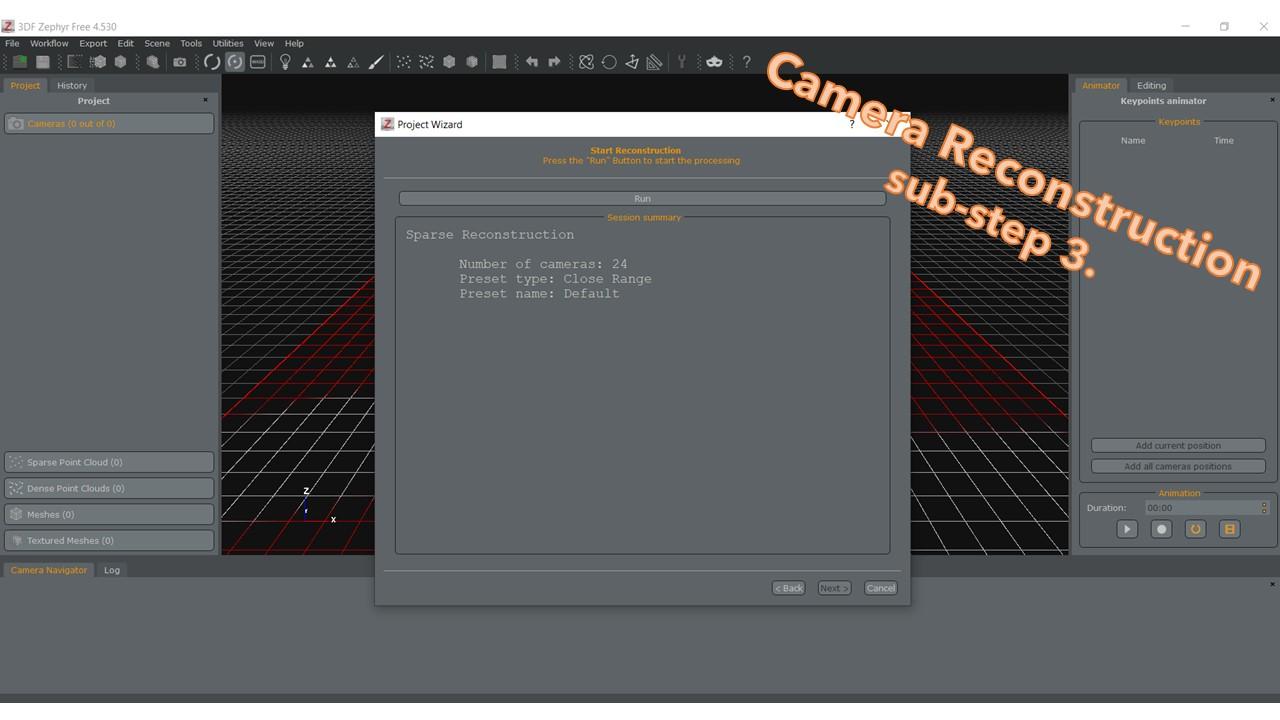Select the orbit rotation arc icon

tap(212, 62)
